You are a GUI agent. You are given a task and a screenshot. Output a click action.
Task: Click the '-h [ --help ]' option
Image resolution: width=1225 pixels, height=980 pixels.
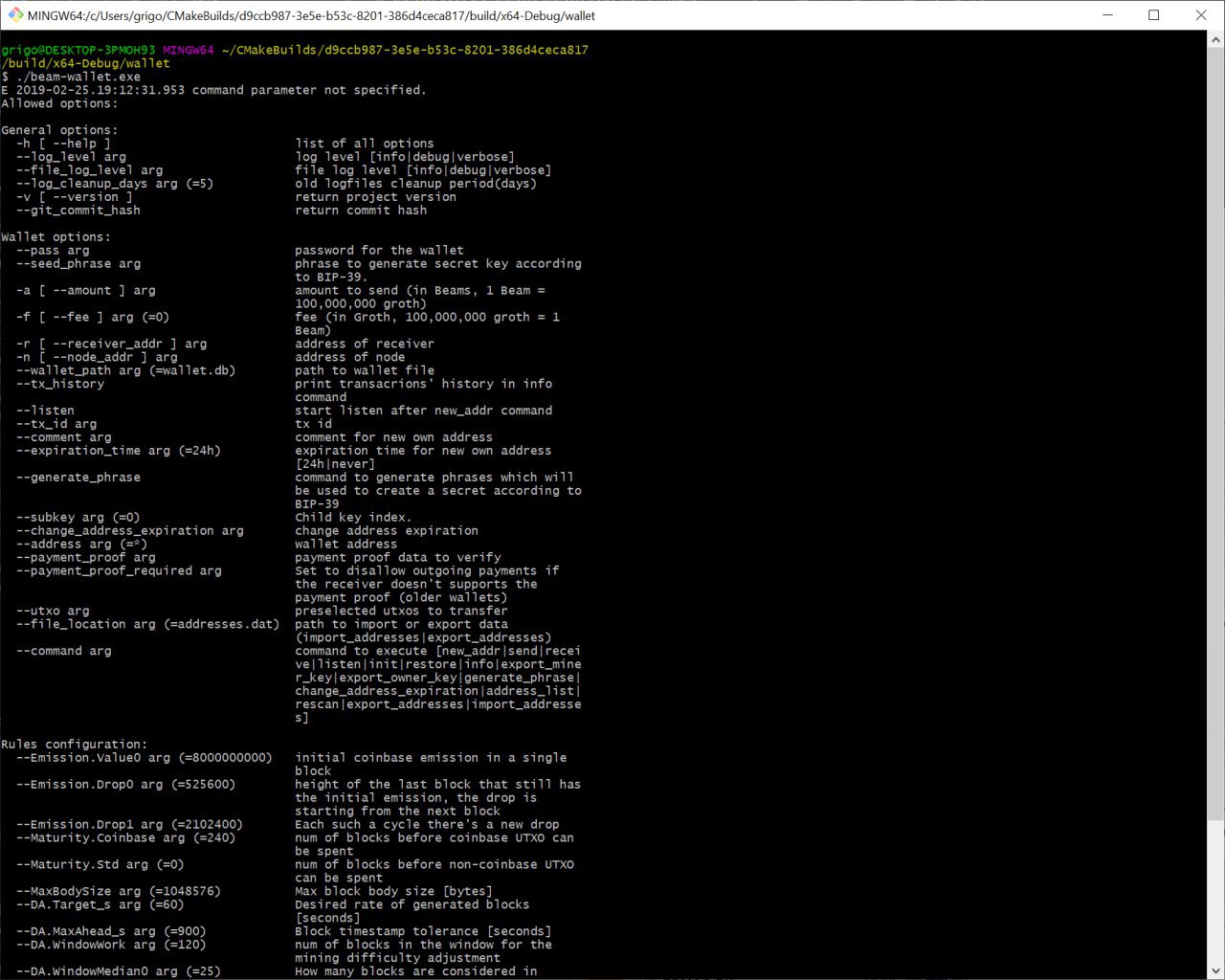[x=63, y=144]
